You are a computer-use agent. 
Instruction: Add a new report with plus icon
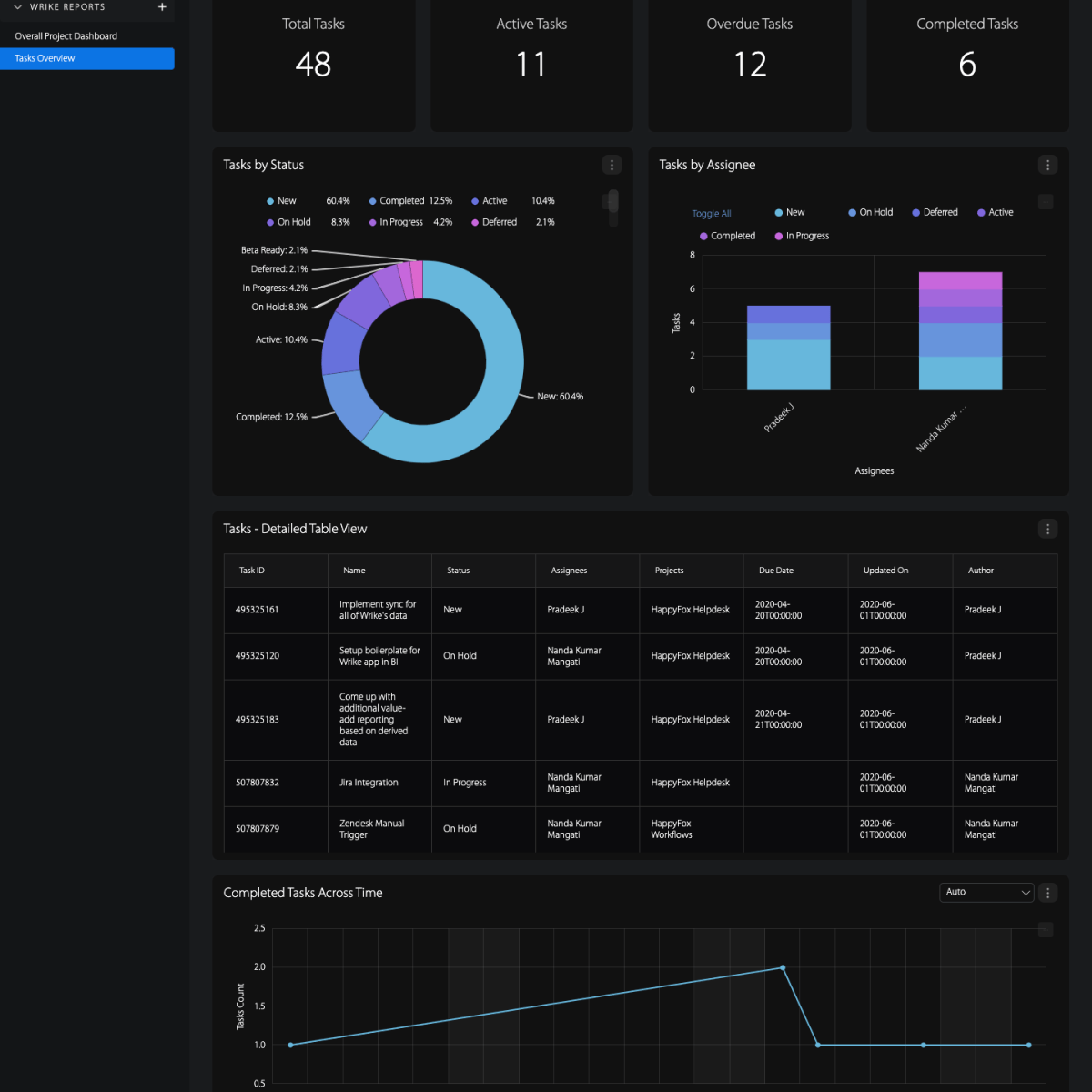(x=162, y=7)
